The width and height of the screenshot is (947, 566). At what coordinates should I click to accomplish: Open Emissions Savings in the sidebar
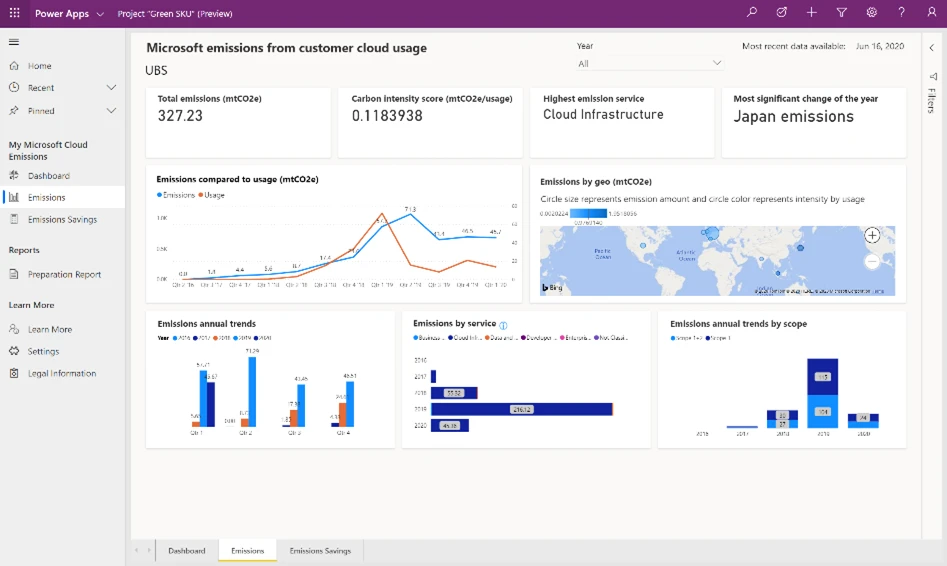click(62, 219)
